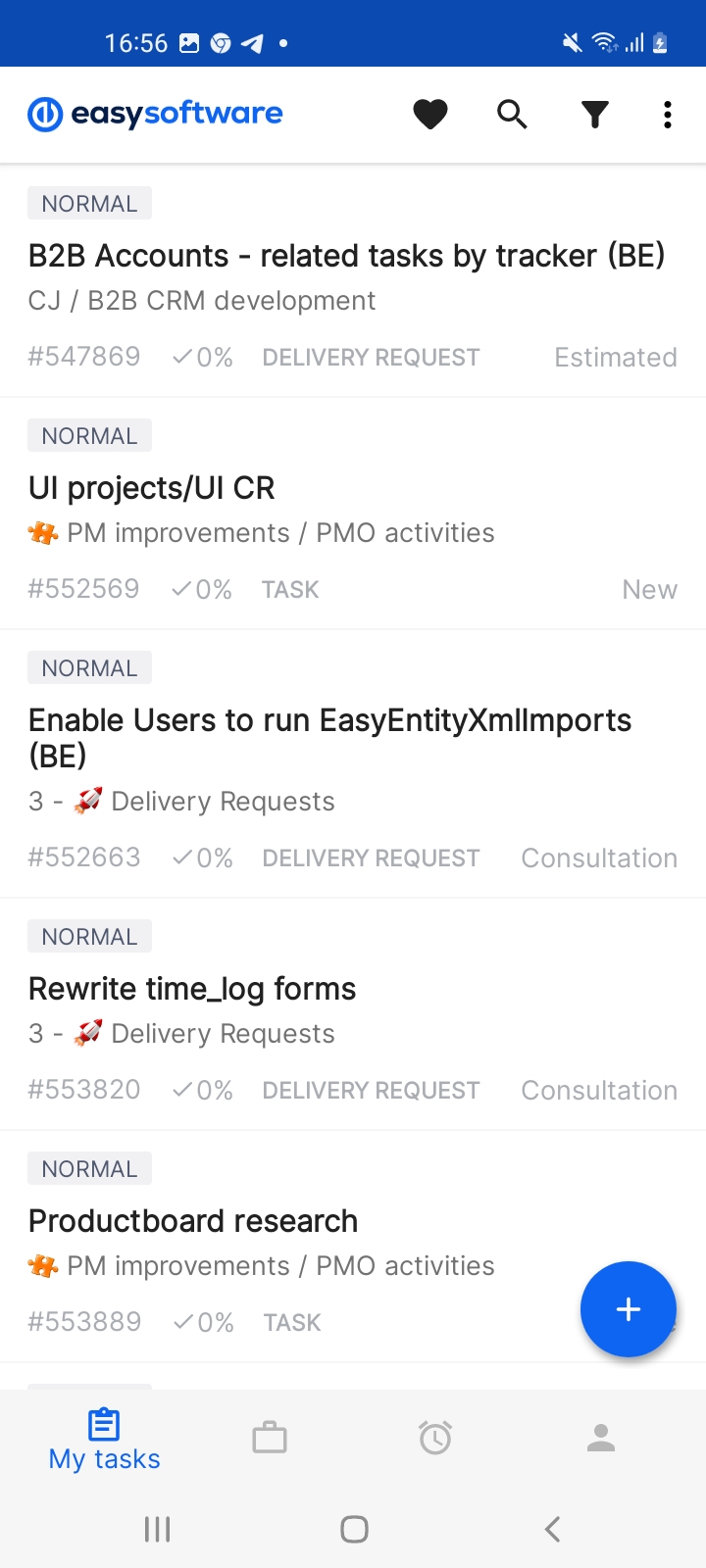Click the easysoftware logo
706x1568 pixels.
(x=156, y=115)
